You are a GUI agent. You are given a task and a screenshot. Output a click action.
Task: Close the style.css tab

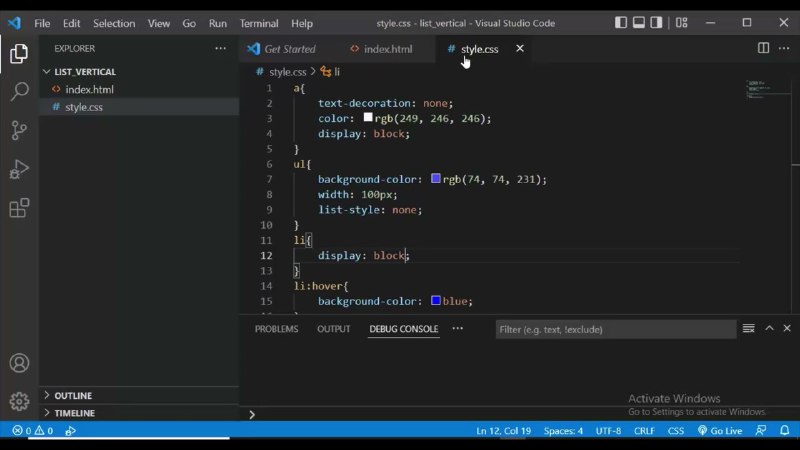click(519, 48)
